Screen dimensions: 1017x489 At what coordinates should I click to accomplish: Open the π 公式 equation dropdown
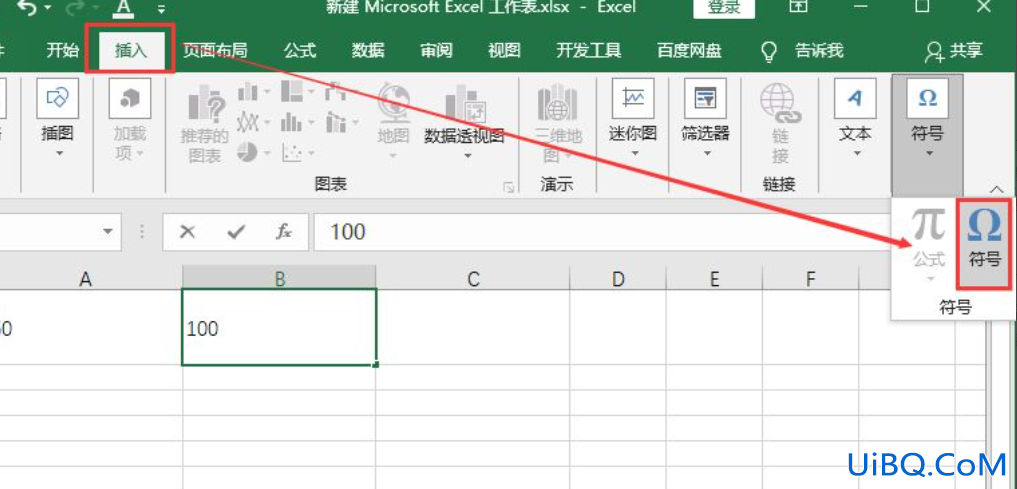pos(929,243)
